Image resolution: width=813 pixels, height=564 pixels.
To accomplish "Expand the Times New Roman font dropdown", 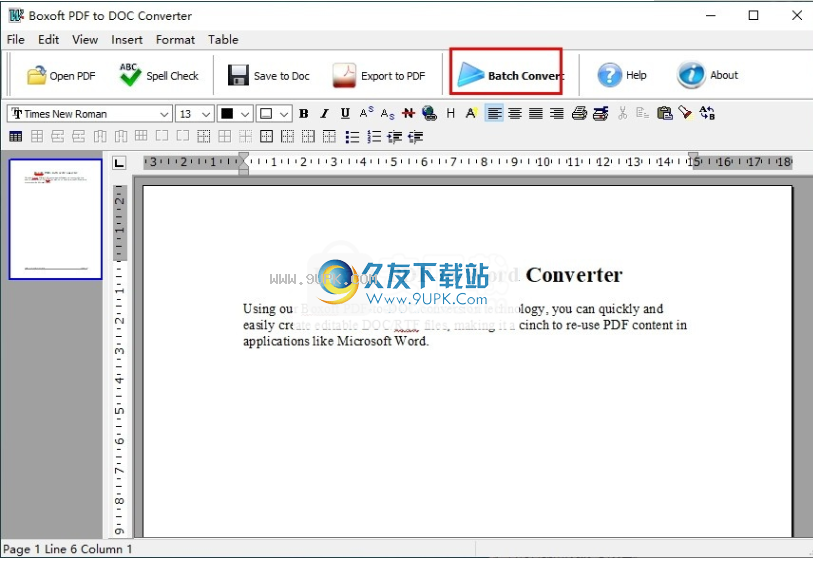I will click(164, 114).
